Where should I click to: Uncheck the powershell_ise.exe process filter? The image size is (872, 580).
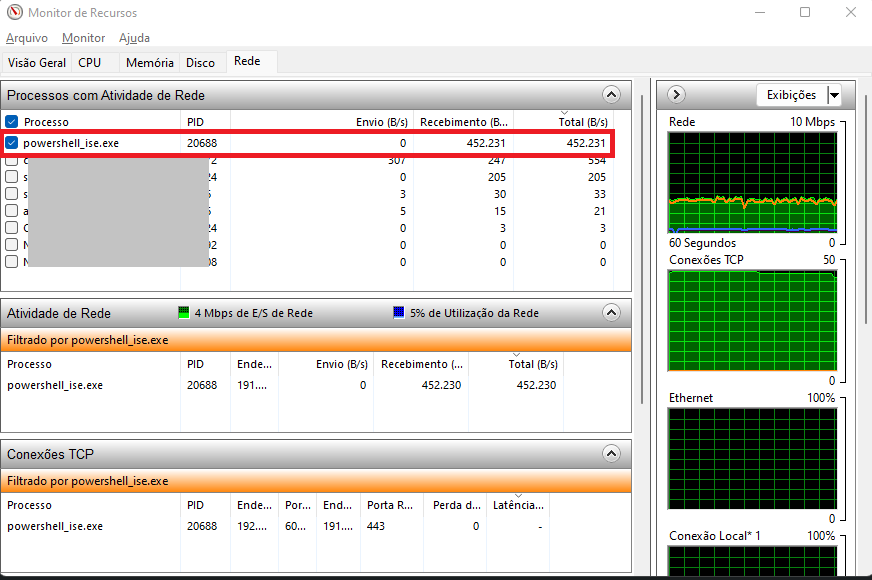(11, 143)
